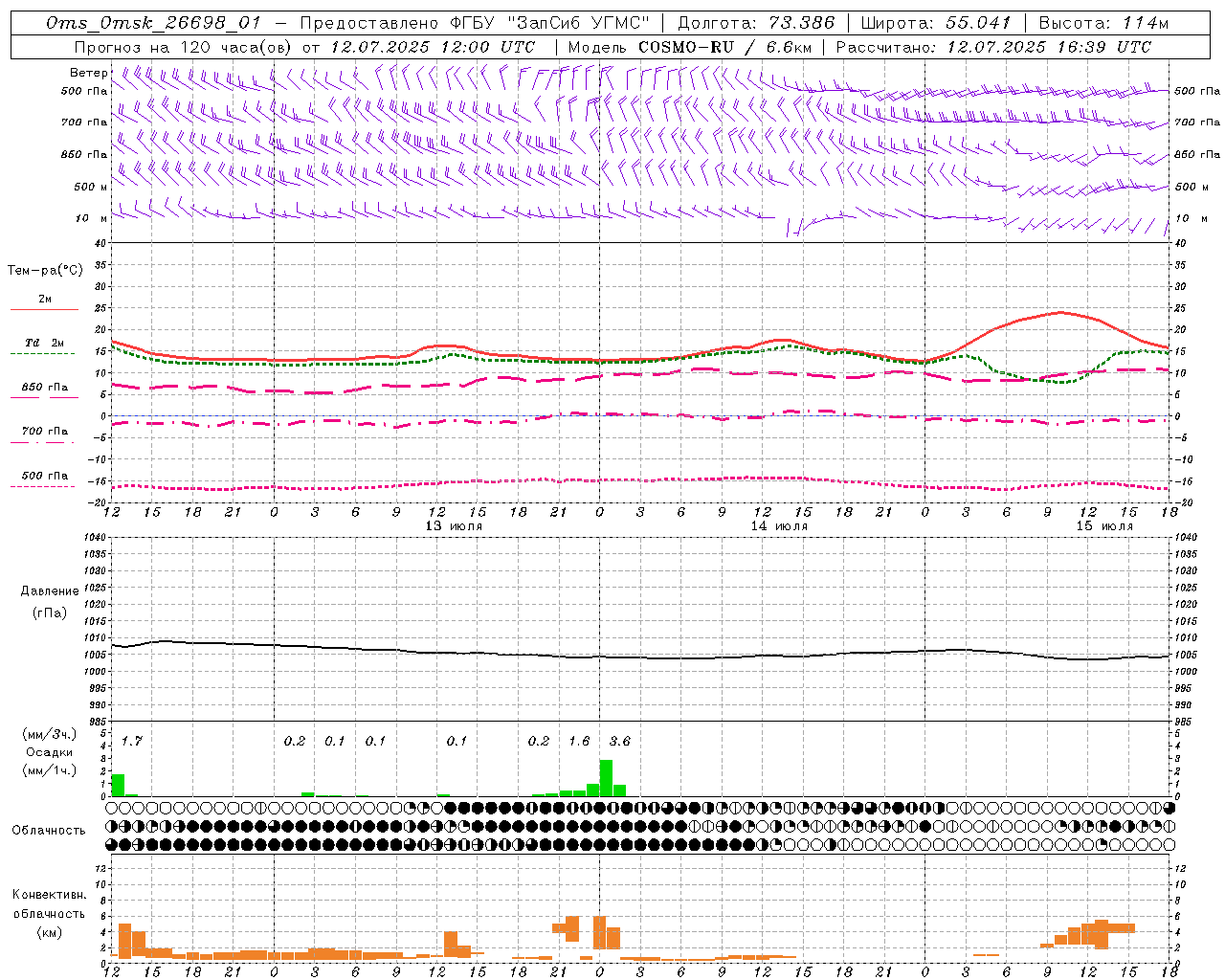Click the tallest green precipitation bar at hour 0
The height and width of the screenshot is (980, 1225).
pos(606,778)
